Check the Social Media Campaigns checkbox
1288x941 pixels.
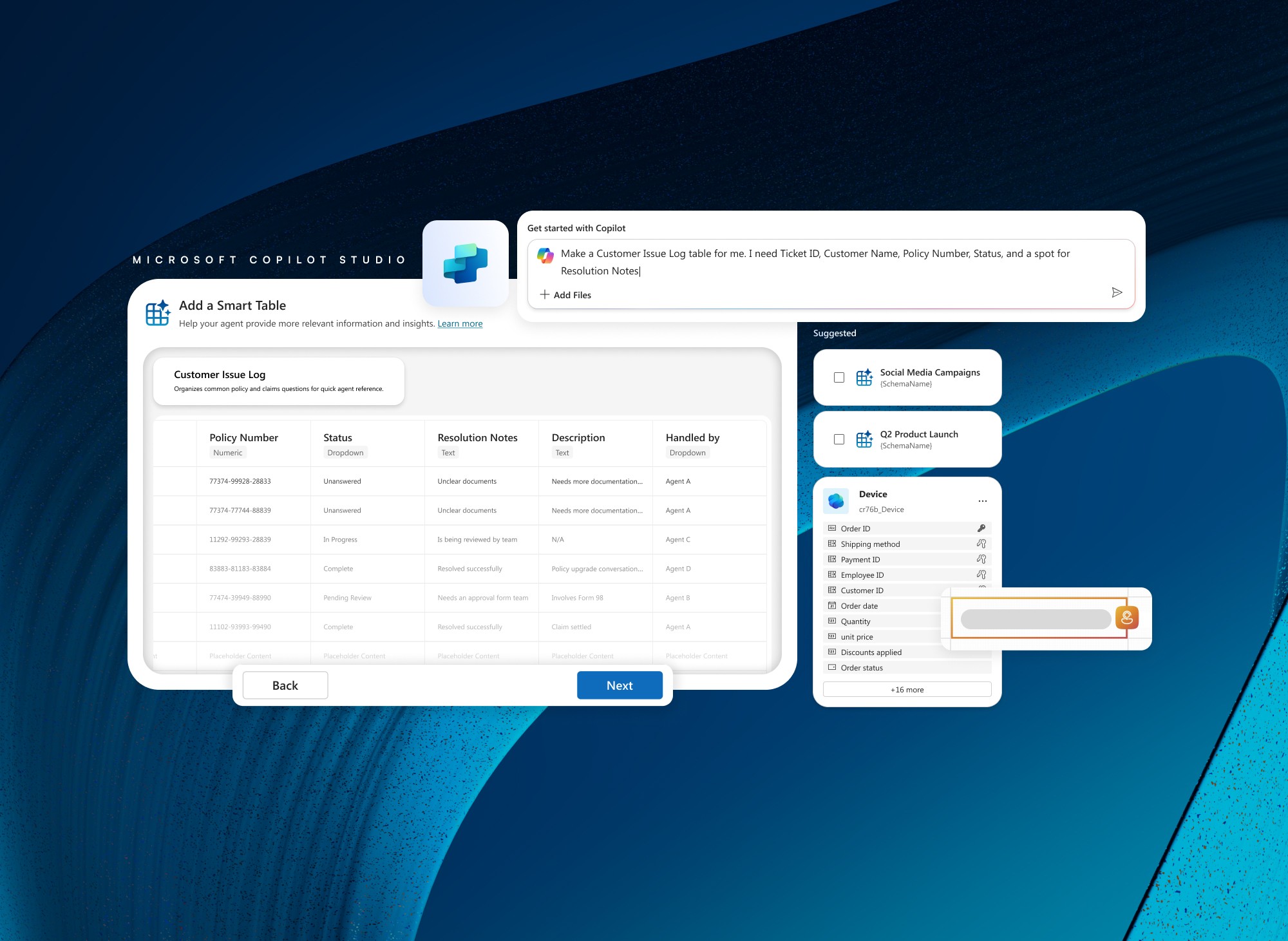coord(839,377)
